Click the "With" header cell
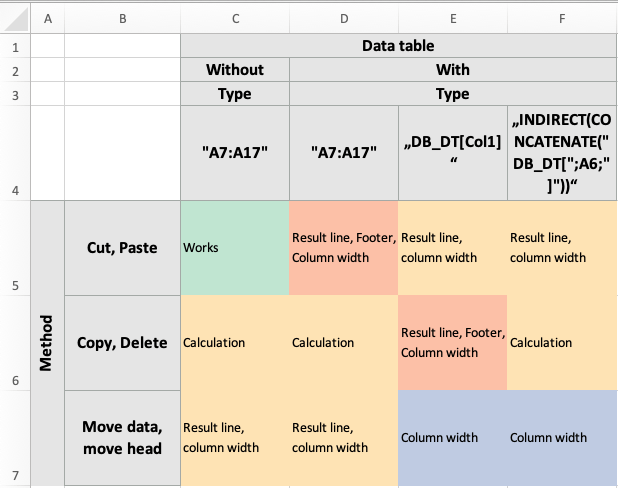 [453, 70]
